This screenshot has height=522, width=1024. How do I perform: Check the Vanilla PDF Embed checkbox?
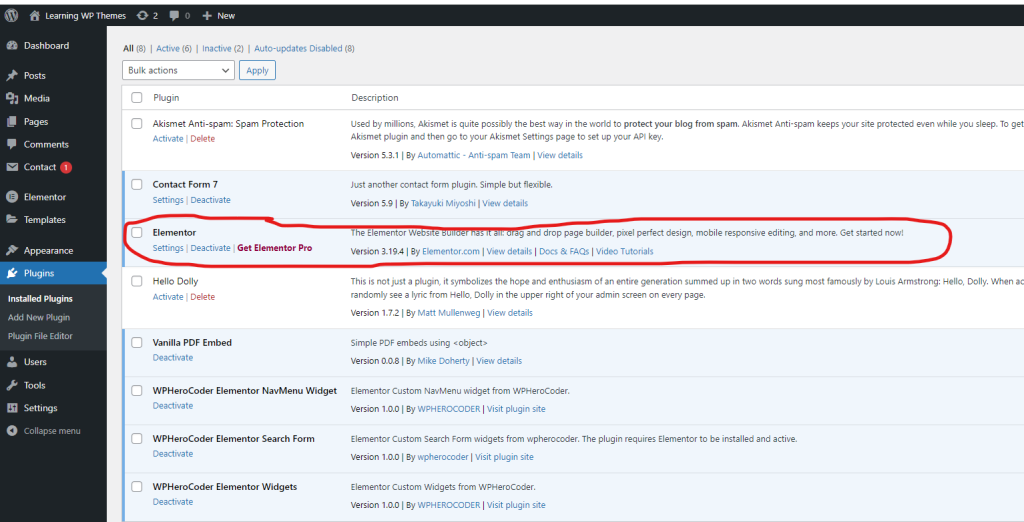(x=136, y=342)
